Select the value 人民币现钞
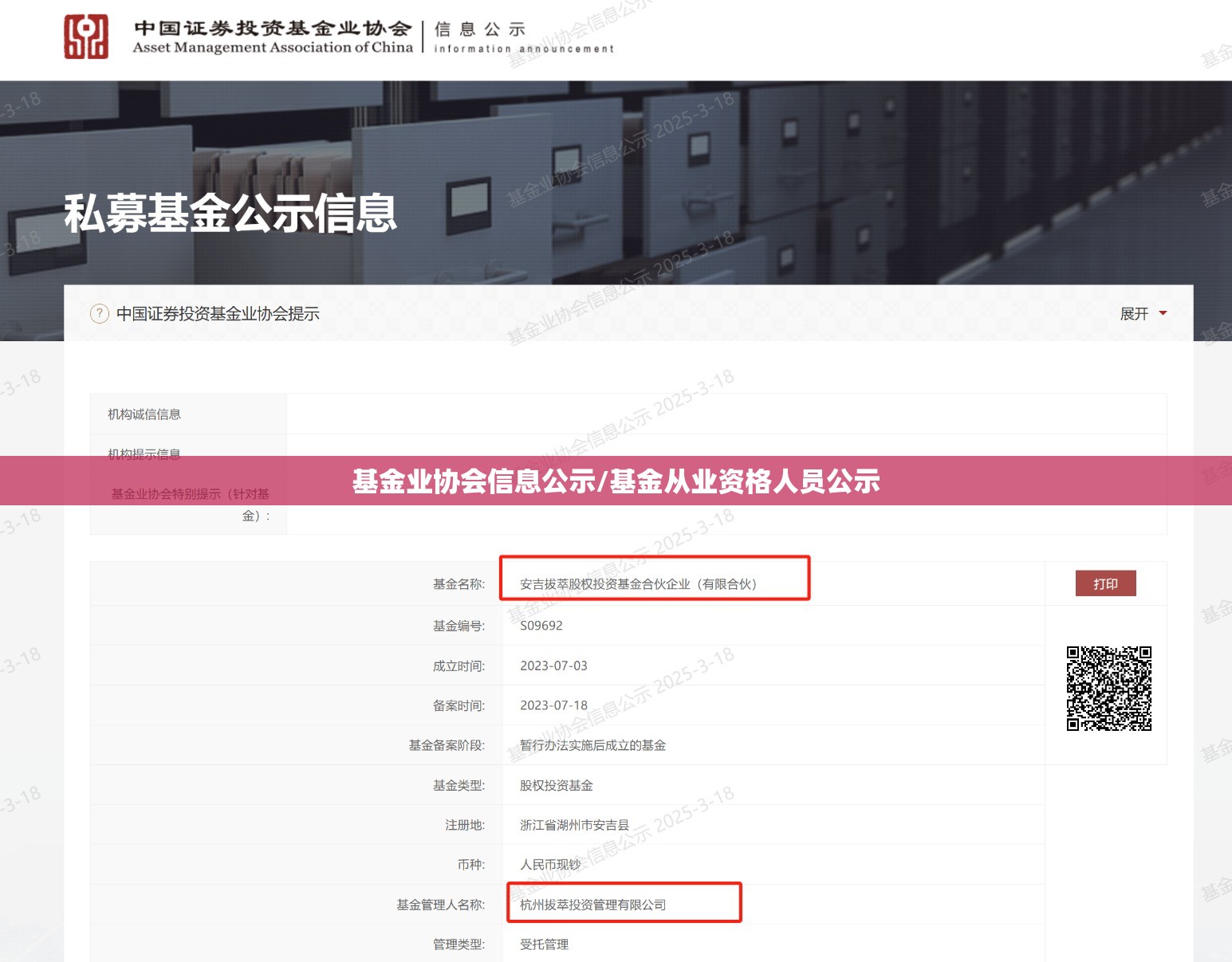 click(x=550, y=865)
